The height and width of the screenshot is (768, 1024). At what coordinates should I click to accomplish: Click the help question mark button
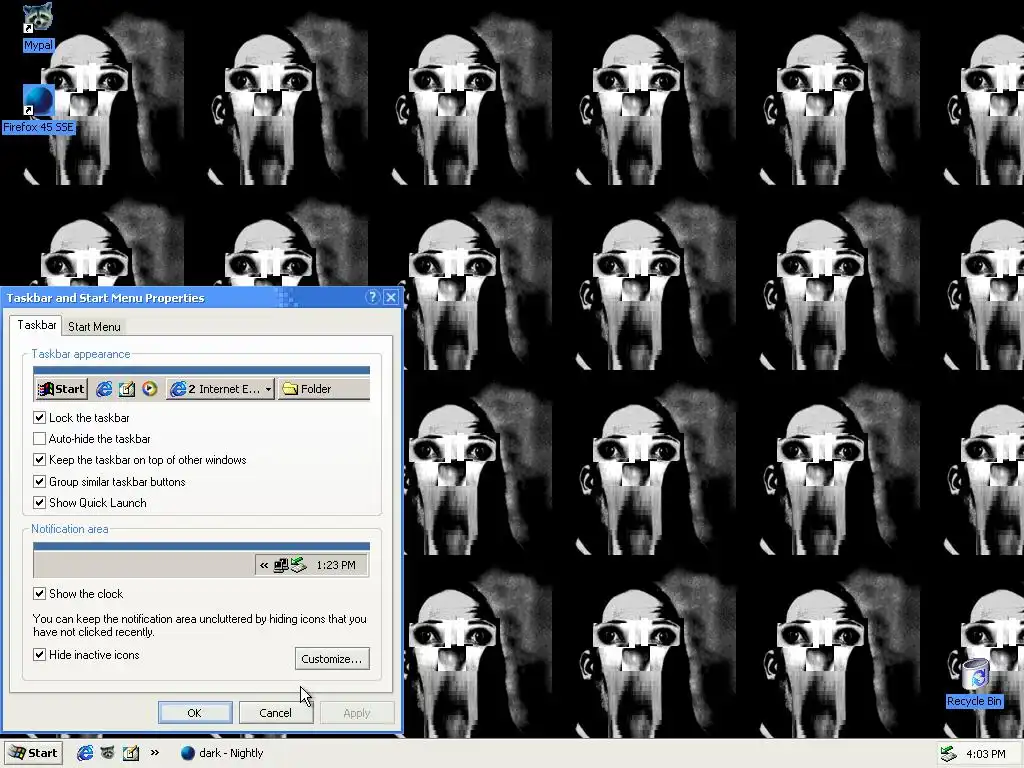point(372,297)
